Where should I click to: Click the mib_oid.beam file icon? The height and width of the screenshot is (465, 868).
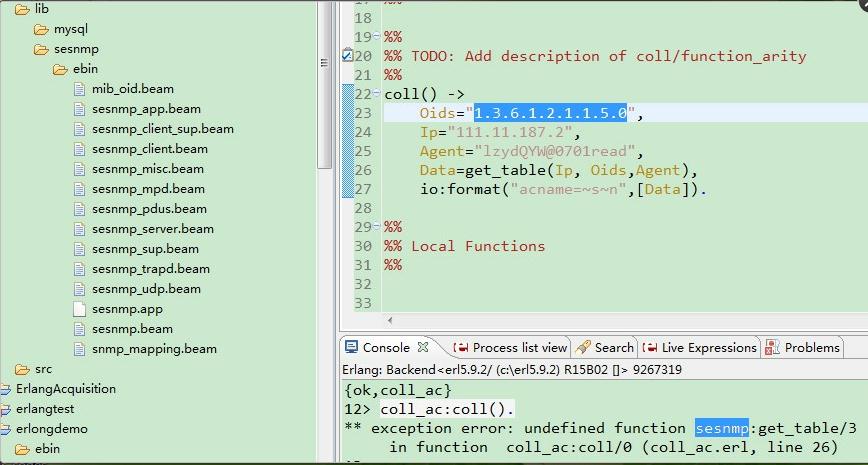point(80,89)
